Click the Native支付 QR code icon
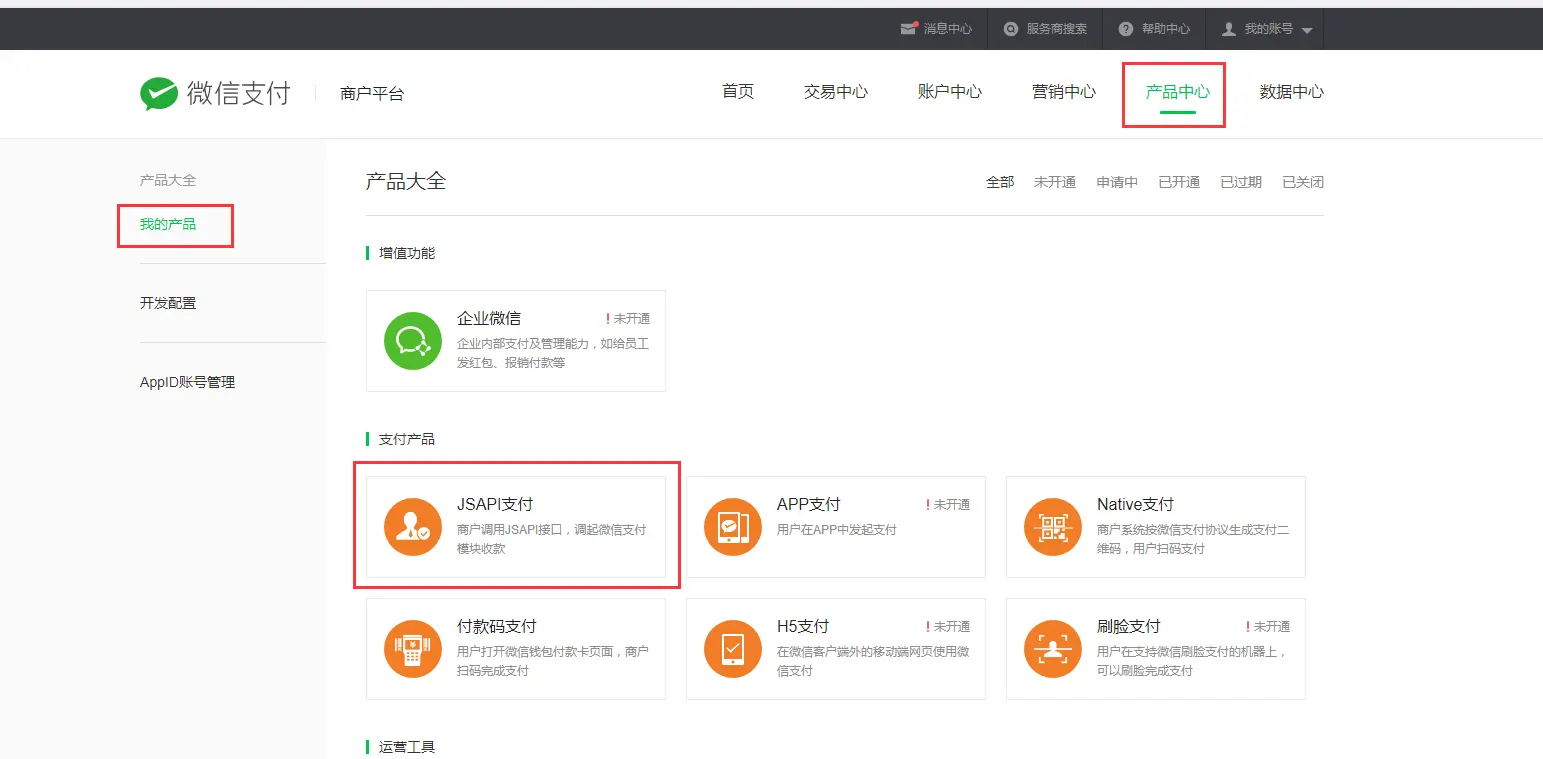Screen dimensions: 1543x759 click(1053, 527)
